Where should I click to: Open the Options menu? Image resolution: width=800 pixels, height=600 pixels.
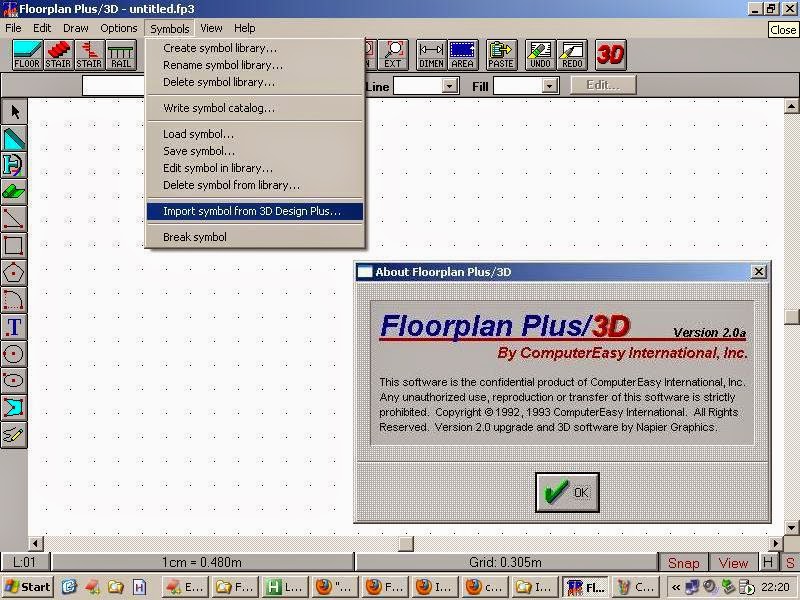click(119, 28)
